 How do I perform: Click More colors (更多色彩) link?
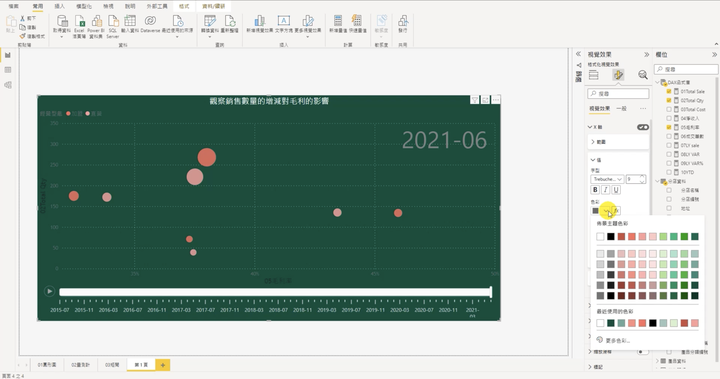[x=617, y=341]
